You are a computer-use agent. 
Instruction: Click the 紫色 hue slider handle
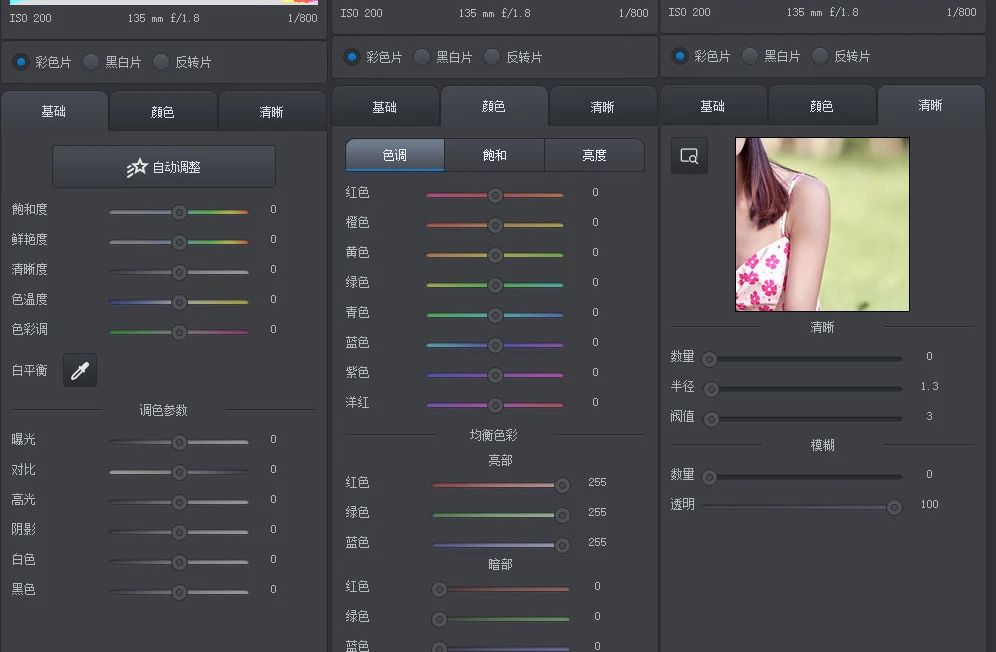[495, 375]
